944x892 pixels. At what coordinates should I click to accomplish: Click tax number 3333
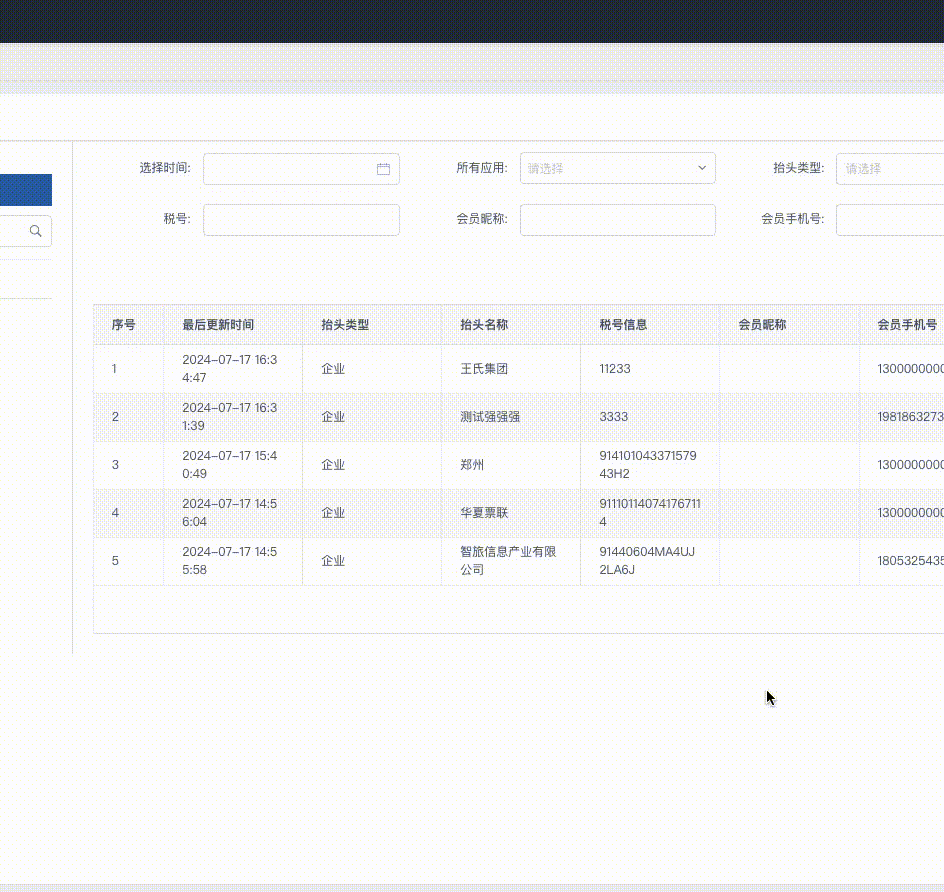tap(613, 417)
